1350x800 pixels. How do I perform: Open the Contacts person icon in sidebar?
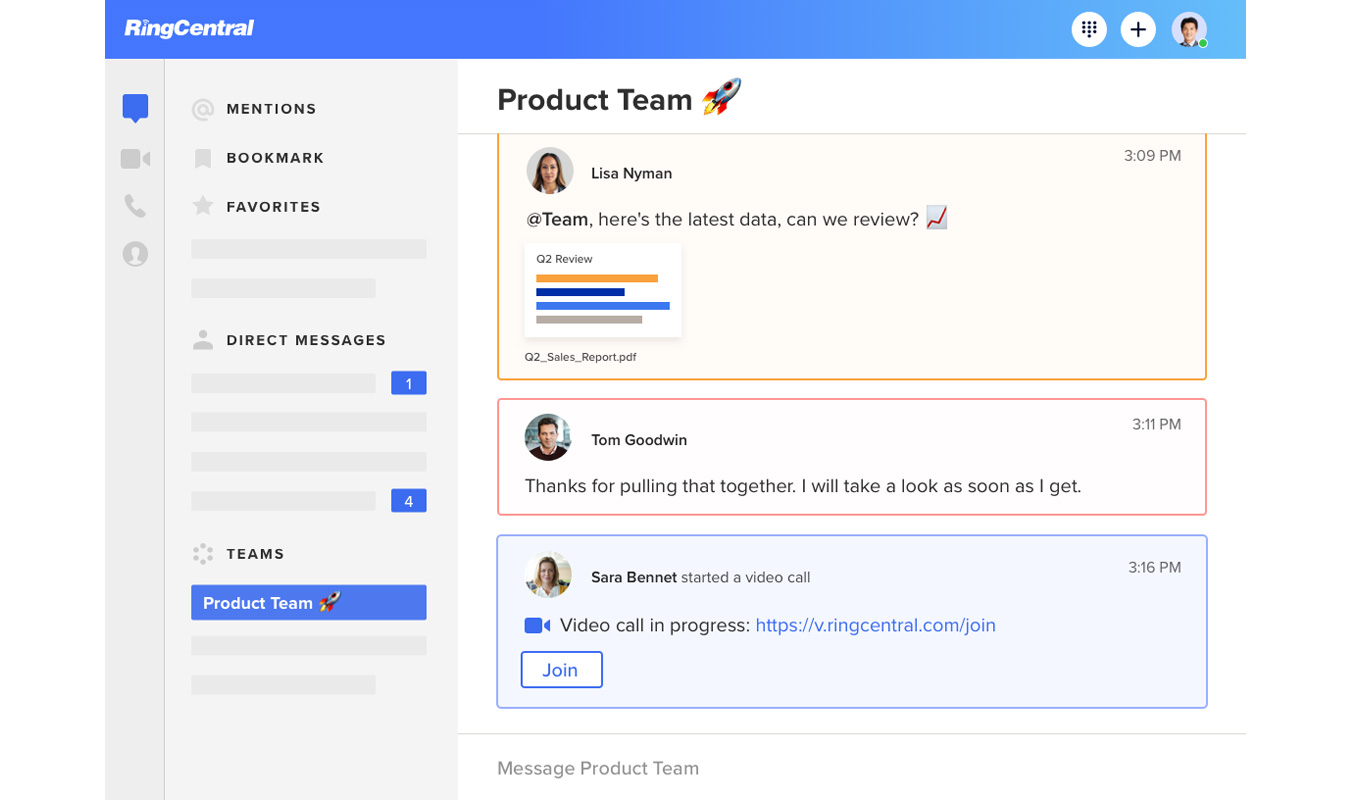tap(135, 254)
